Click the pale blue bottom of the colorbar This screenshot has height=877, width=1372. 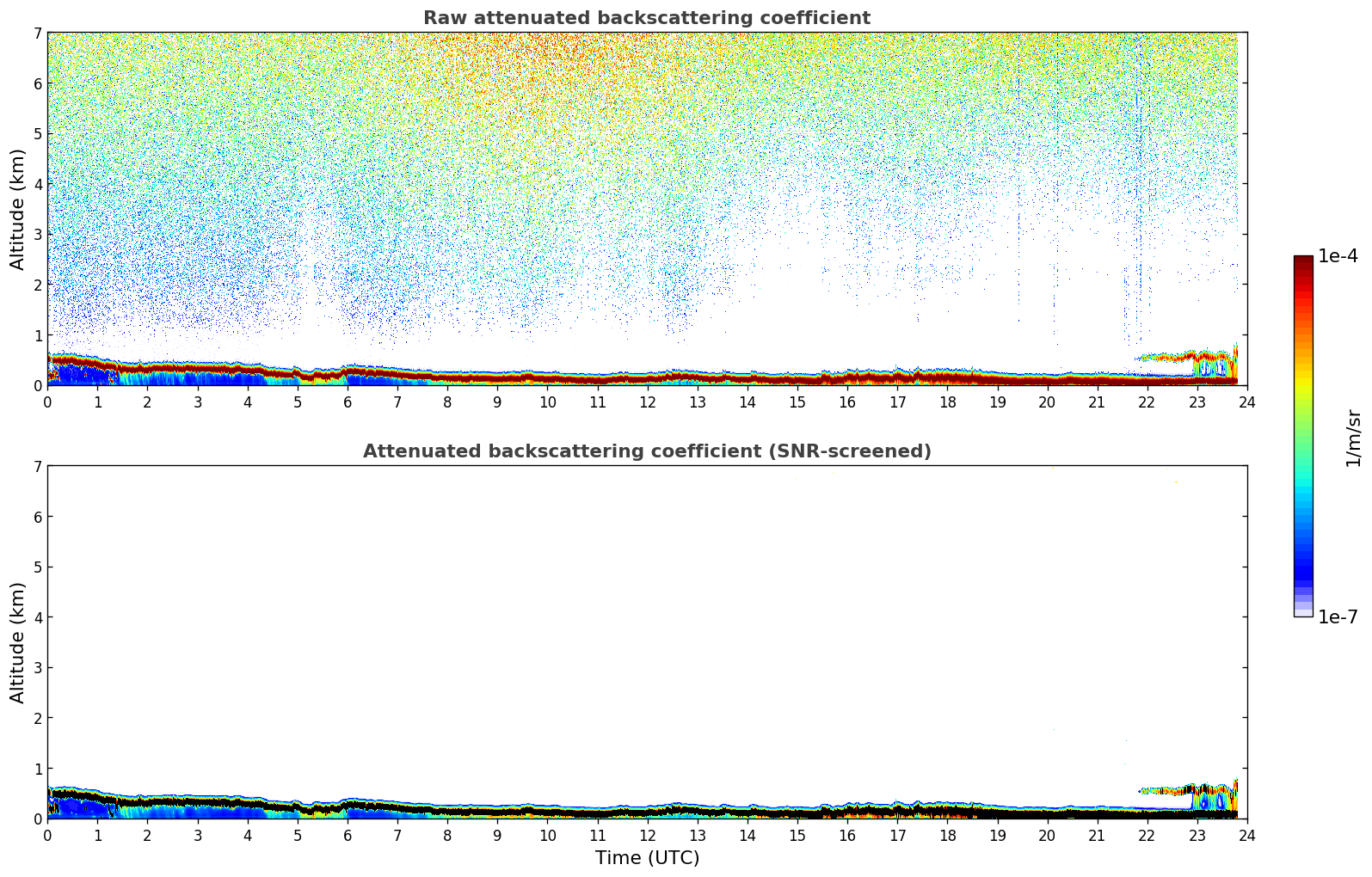point(1302,610)
